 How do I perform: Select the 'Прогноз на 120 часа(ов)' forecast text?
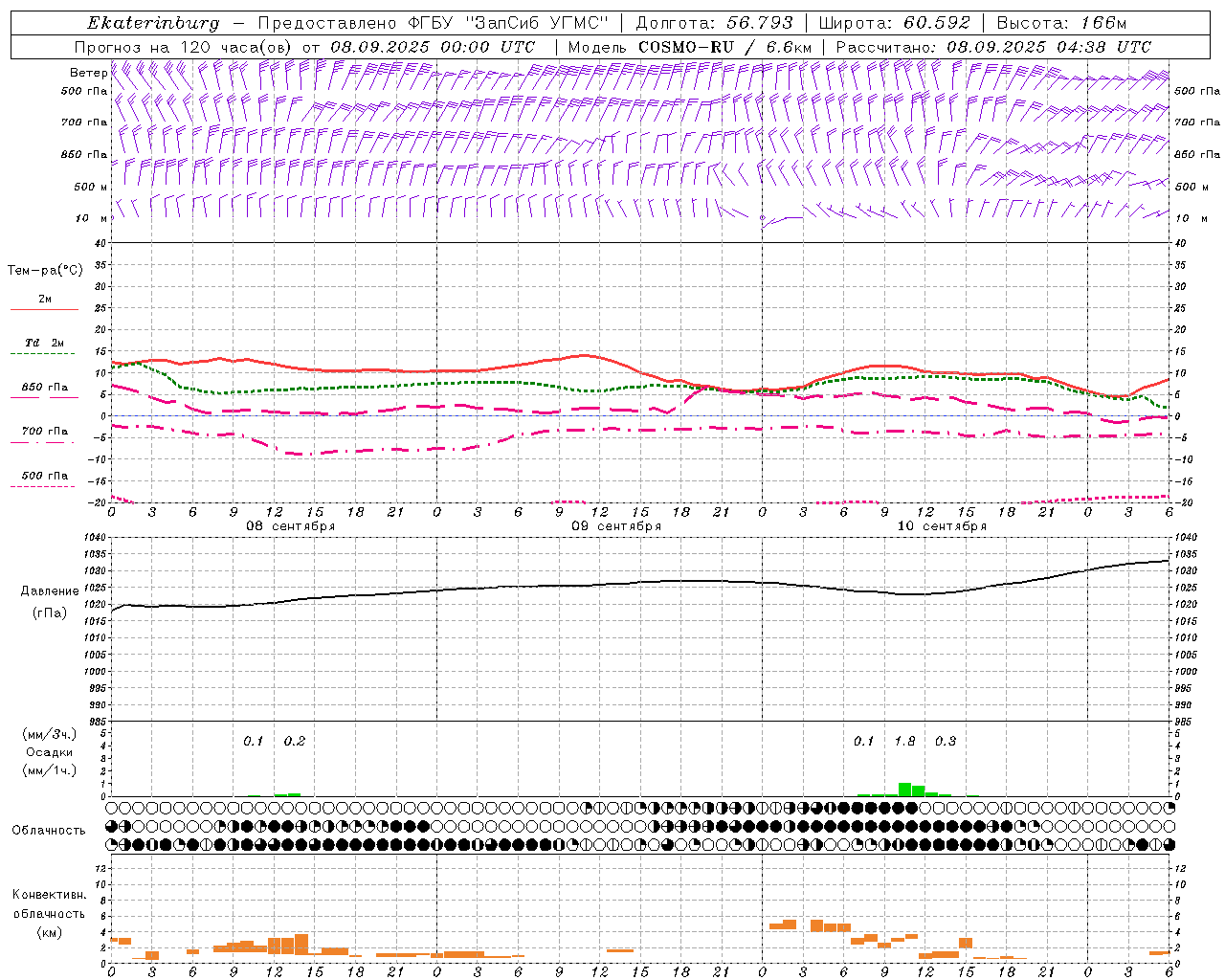[x=184, y=47]
